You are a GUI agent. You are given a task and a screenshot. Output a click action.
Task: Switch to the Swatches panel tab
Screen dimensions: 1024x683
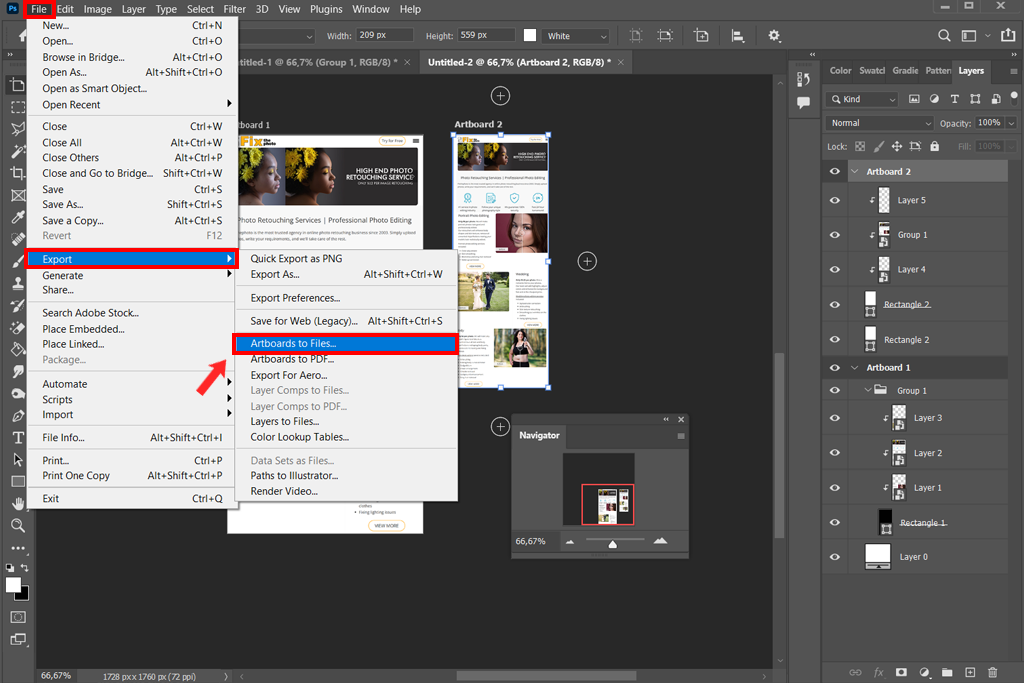[872, 71]
